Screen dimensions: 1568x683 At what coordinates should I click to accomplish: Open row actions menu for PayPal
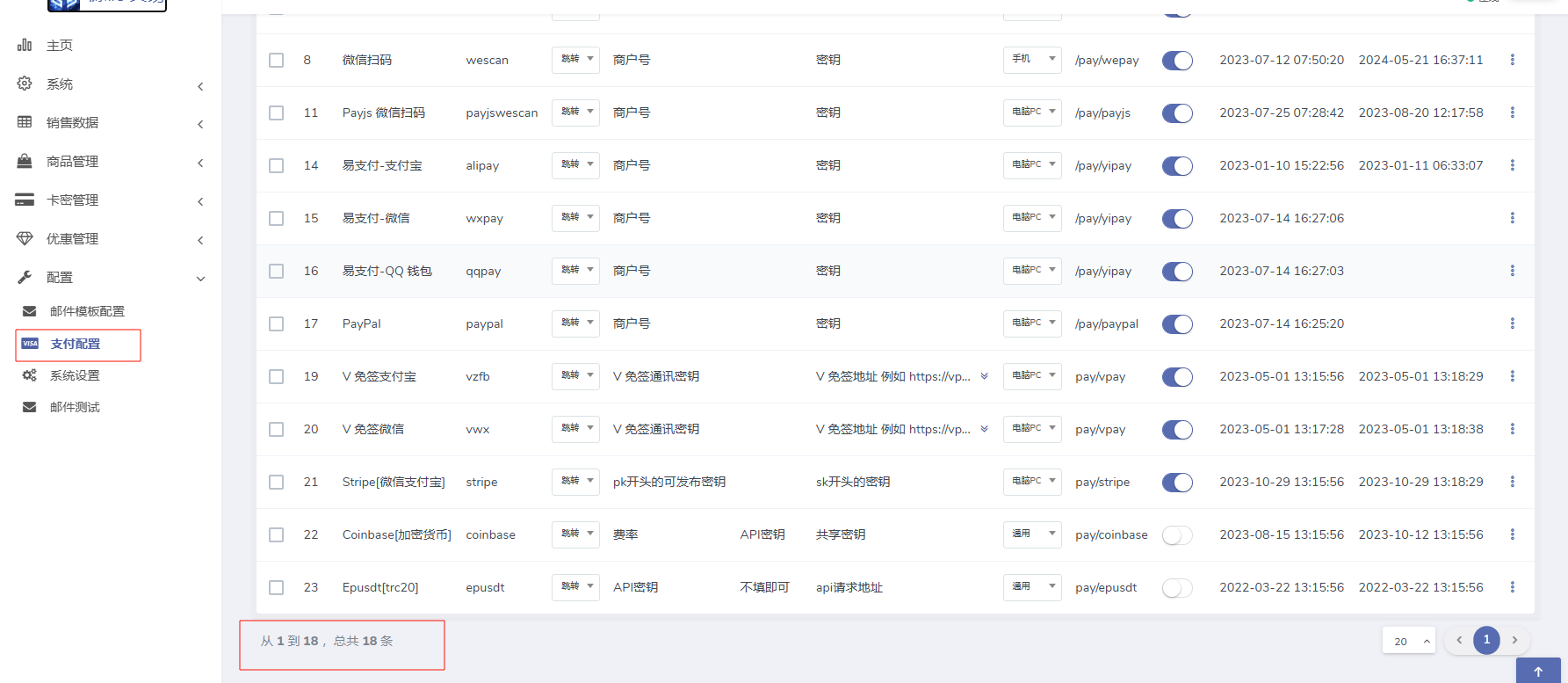[x=1512, y=323]
